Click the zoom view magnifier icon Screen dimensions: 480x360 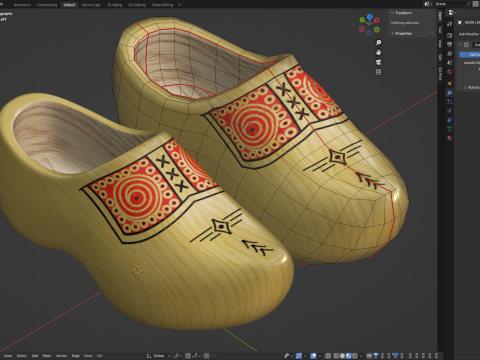(x=378, y=43)
